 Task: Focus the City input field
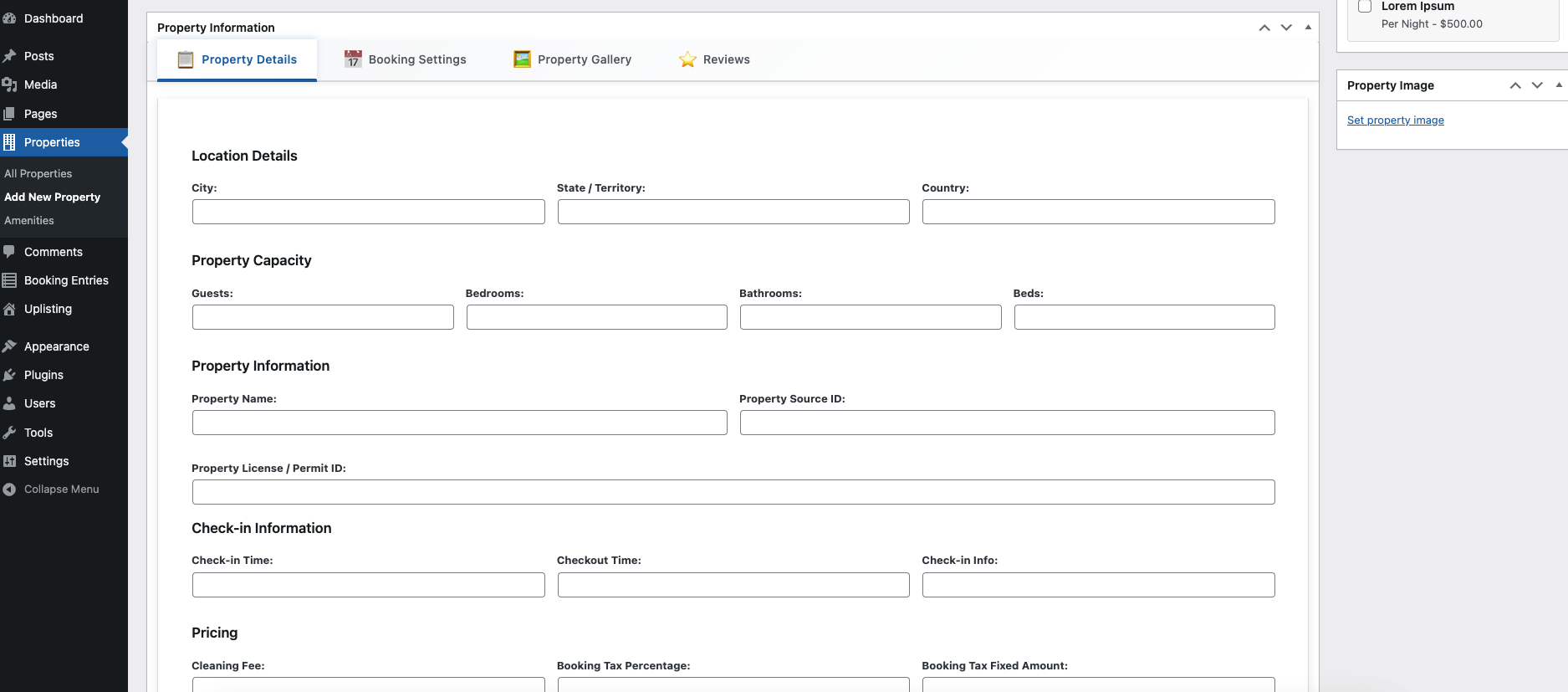pos(368,212)
